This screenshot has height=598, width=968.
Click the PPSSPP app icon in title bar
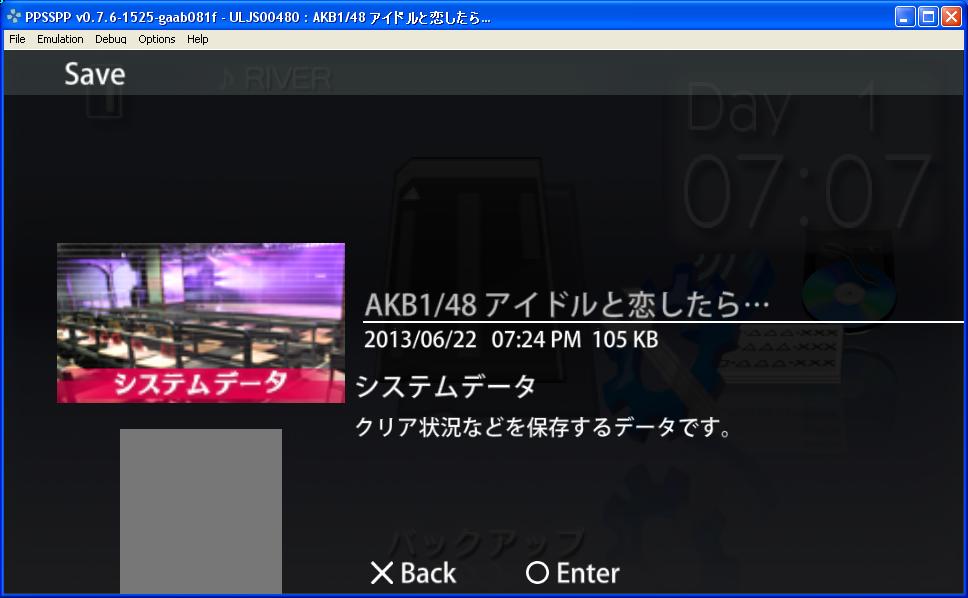13,17
